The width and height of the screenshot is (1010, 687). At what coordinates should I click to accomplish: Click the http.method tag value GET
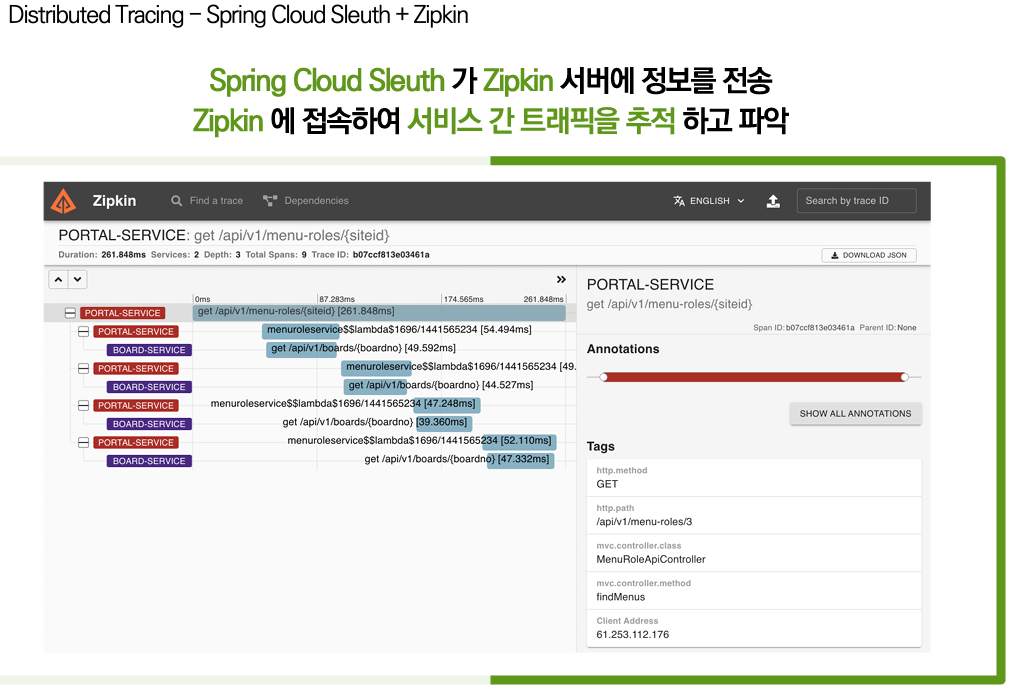(607, 484)
